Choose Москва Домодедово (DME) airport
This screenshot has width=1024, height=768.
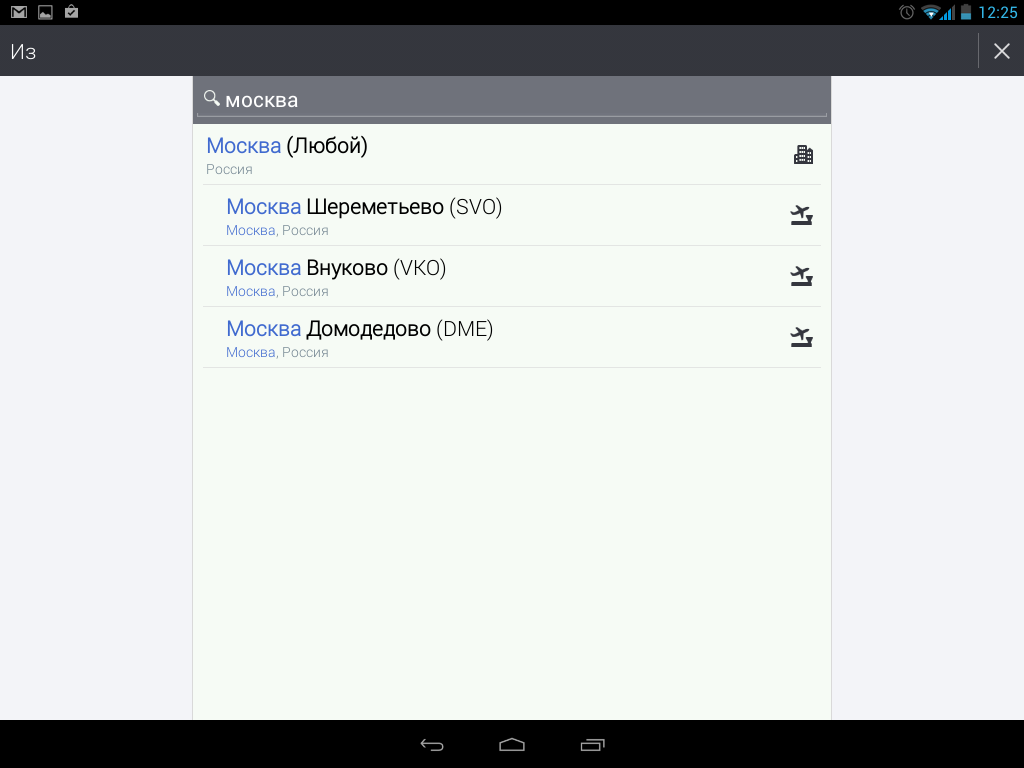pyautogui.click(x=512, y=337)
